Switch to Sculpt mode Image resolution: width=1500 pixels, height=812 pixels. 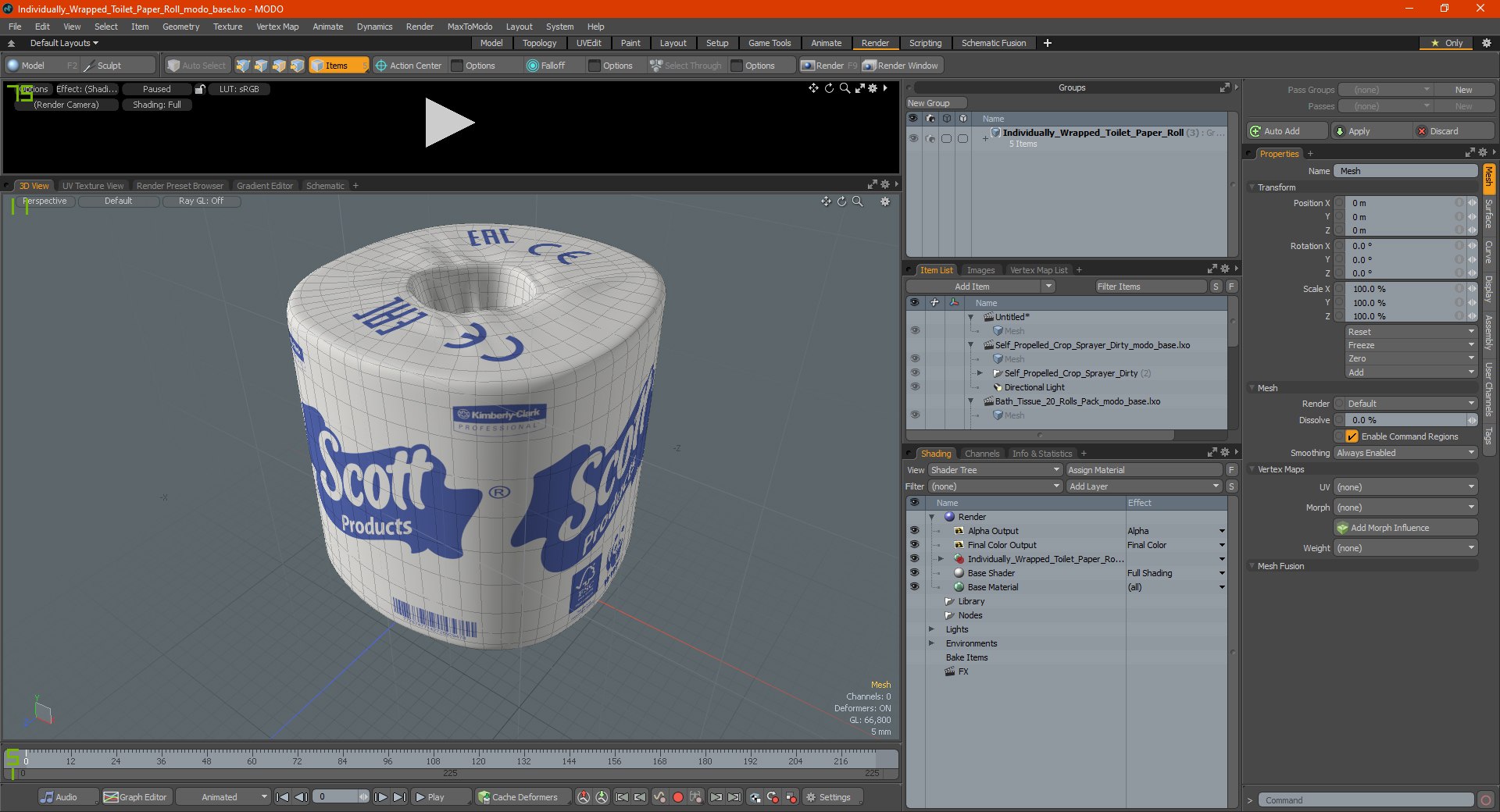click(x=117, y=66)
